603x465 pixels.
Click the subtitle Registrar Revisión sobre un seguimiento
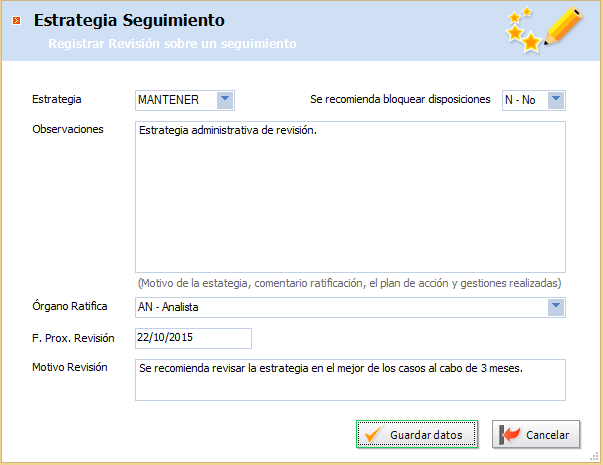pos(172,43)
